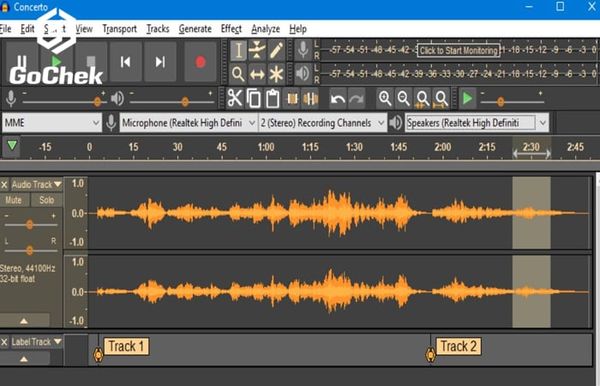Viewport: 600px width, 386px height.
Task: Open the Help menu
Action: [298, 29]
